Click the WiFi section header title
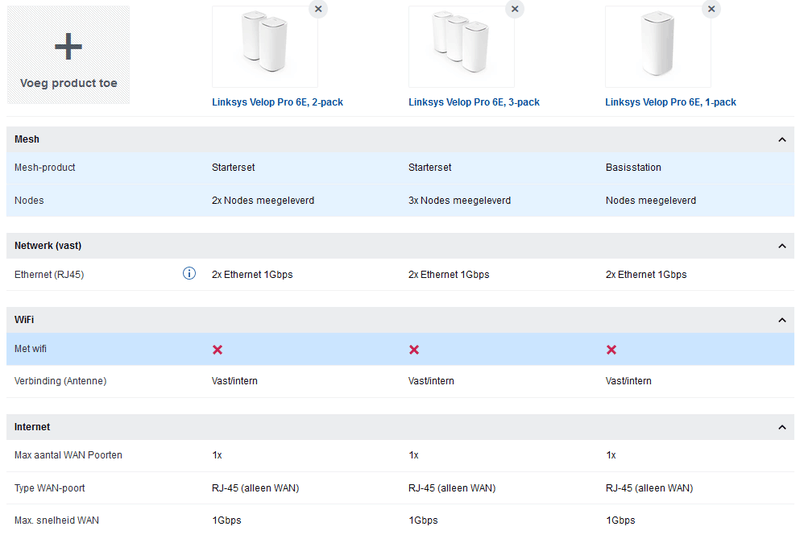 point(24,320)
